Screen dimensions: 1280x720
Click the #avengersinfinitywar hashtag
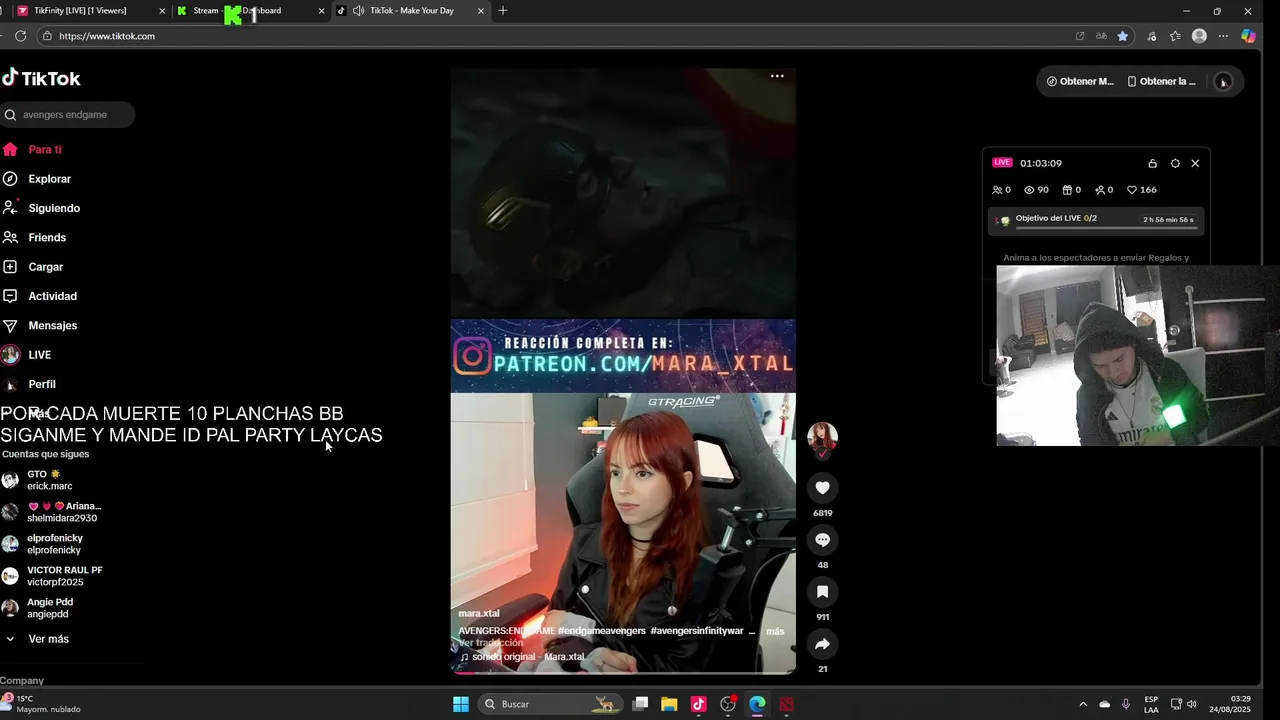coord(697,631)
